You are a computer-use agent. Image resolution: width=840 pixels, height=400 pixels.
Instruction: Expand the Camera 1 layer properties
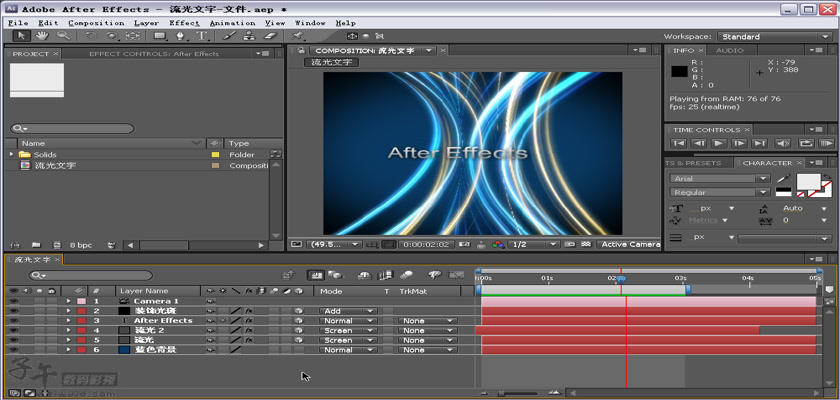68,301
